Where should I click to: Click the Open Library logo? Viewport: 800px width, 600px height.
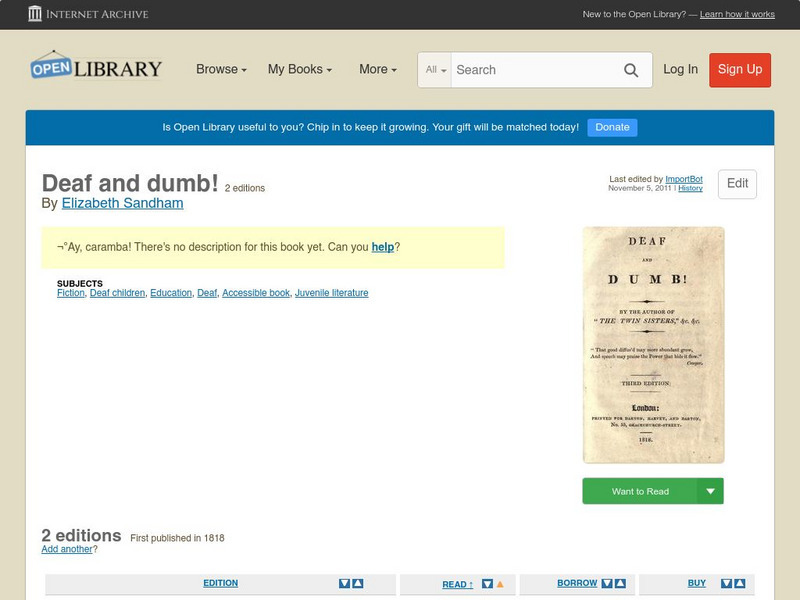click(x=95, y=67)
